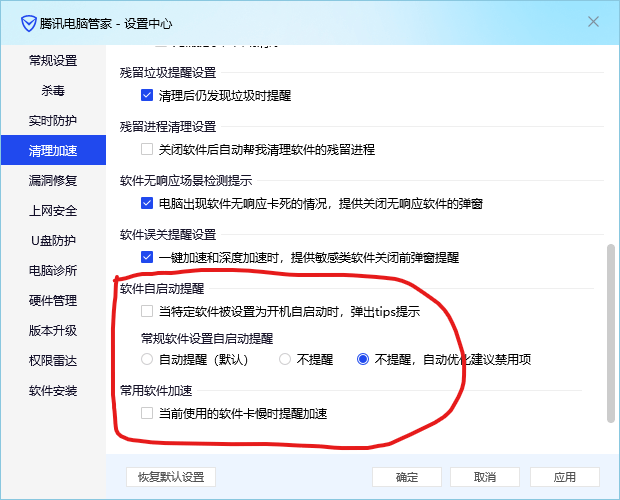The width and height of the screenshot is (620, 500).
Task: Toggle the 电脑出现软件无响应卡死 popup checkbox
Action: [x=147, y=204]
